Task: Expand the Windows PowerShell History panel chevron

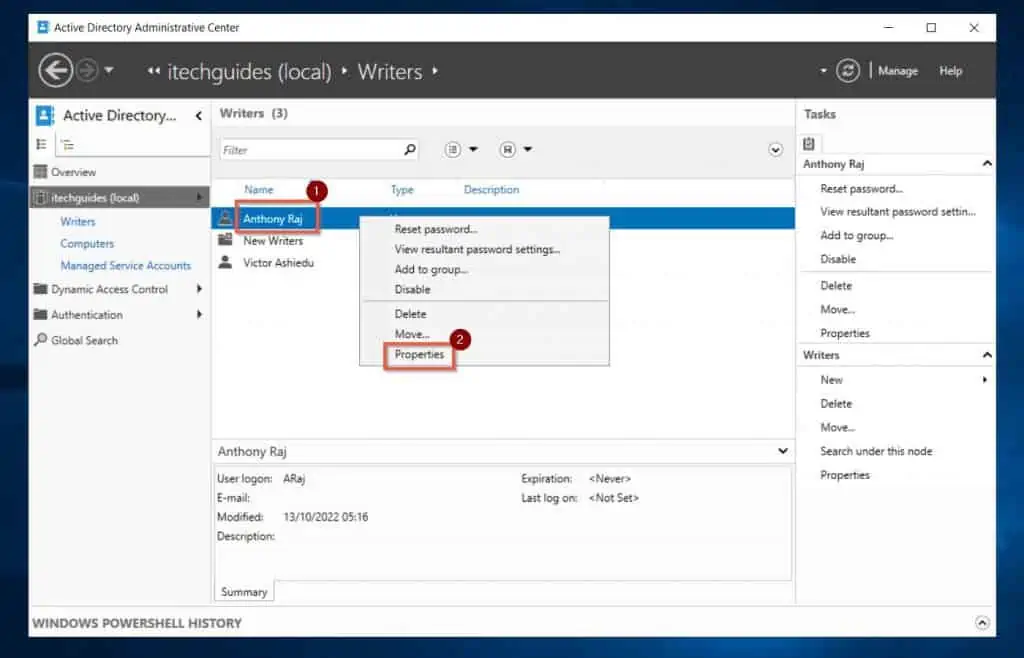Action: 982,623
